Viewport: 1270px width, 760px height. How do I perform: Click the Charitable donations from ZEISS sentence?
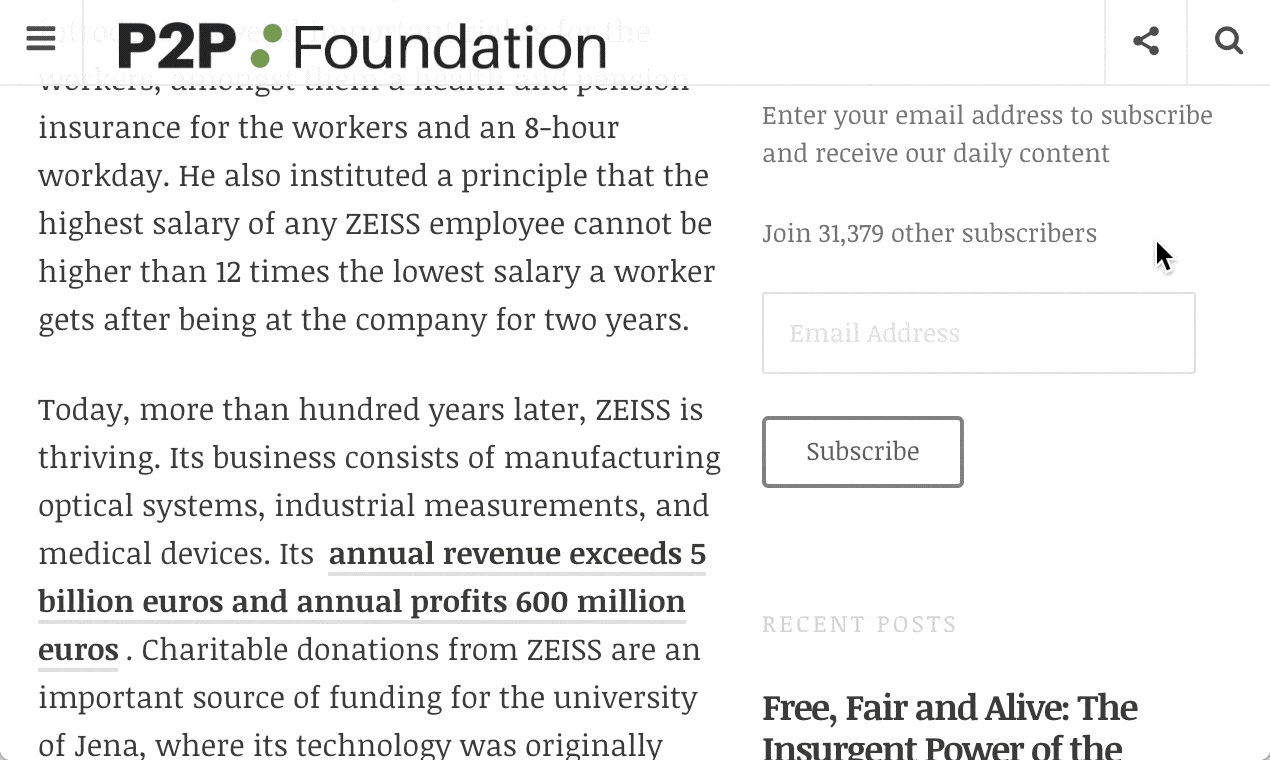(x=420, y=650)
